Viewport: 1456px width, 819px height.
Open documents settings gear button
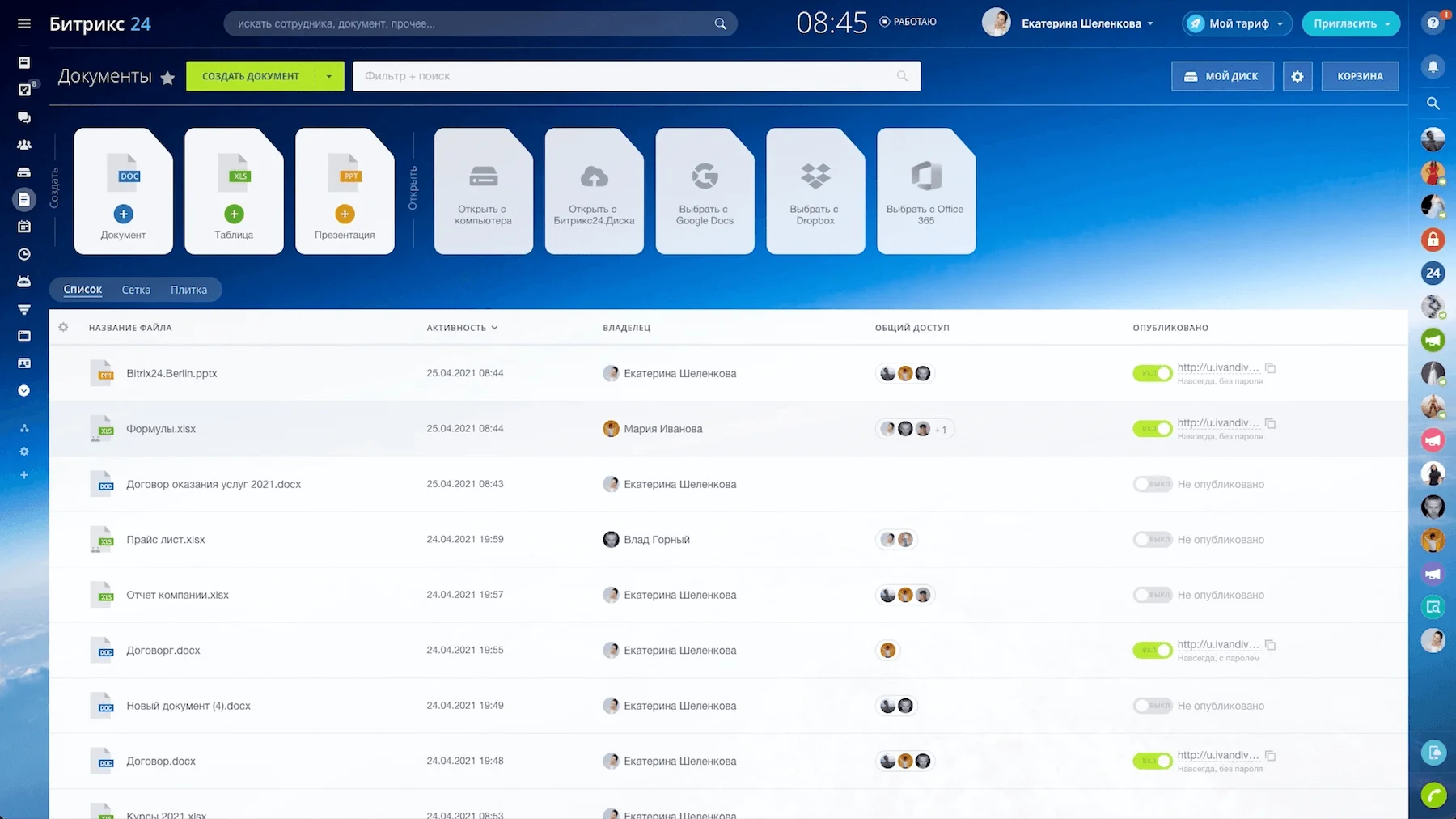(x=1297, y=76)
